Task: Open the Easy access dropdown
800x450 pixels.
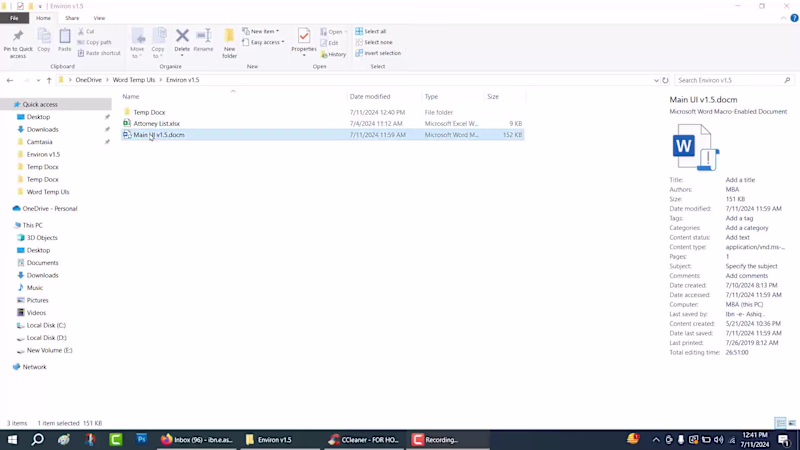Action: point(263,42)
